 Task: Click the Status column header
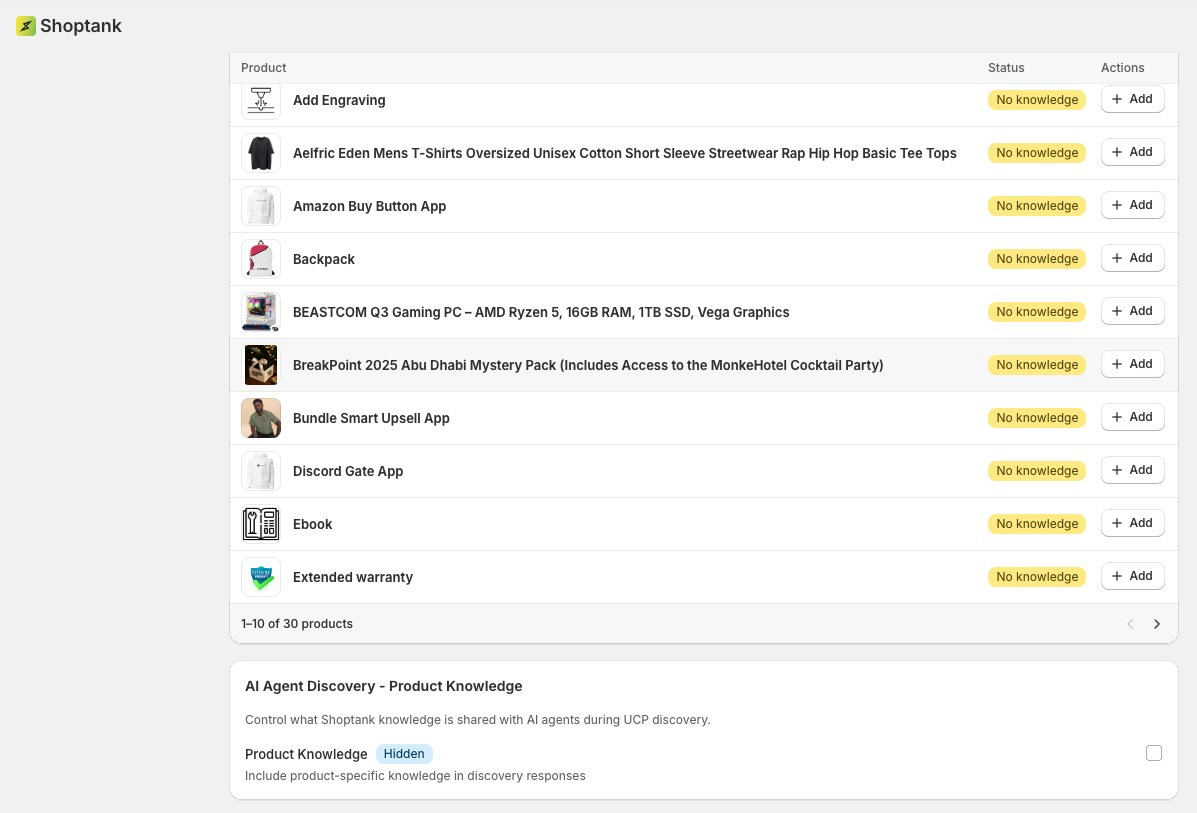coord(1005,68)
